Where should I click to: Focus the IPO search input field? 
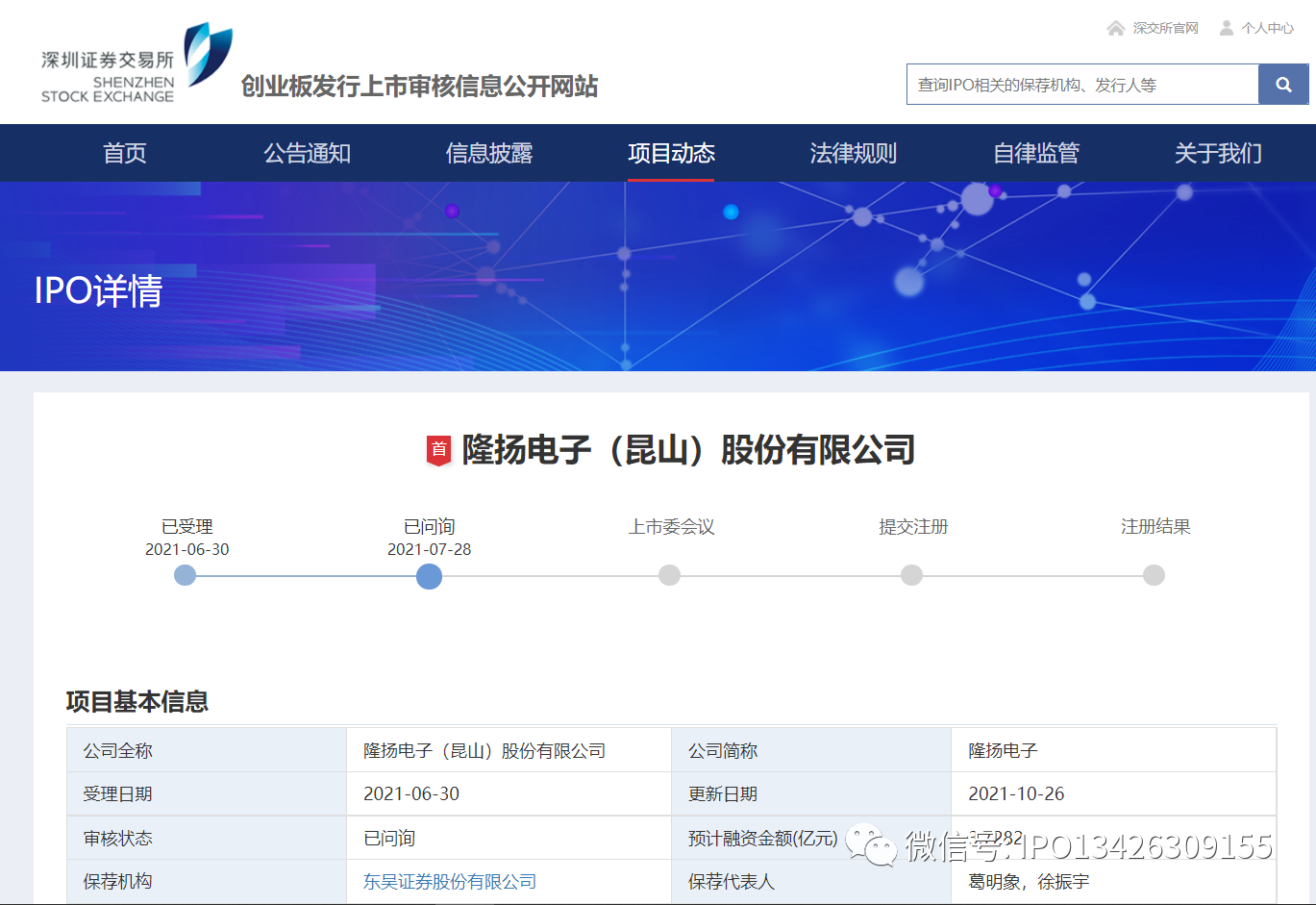[1082, 85]
